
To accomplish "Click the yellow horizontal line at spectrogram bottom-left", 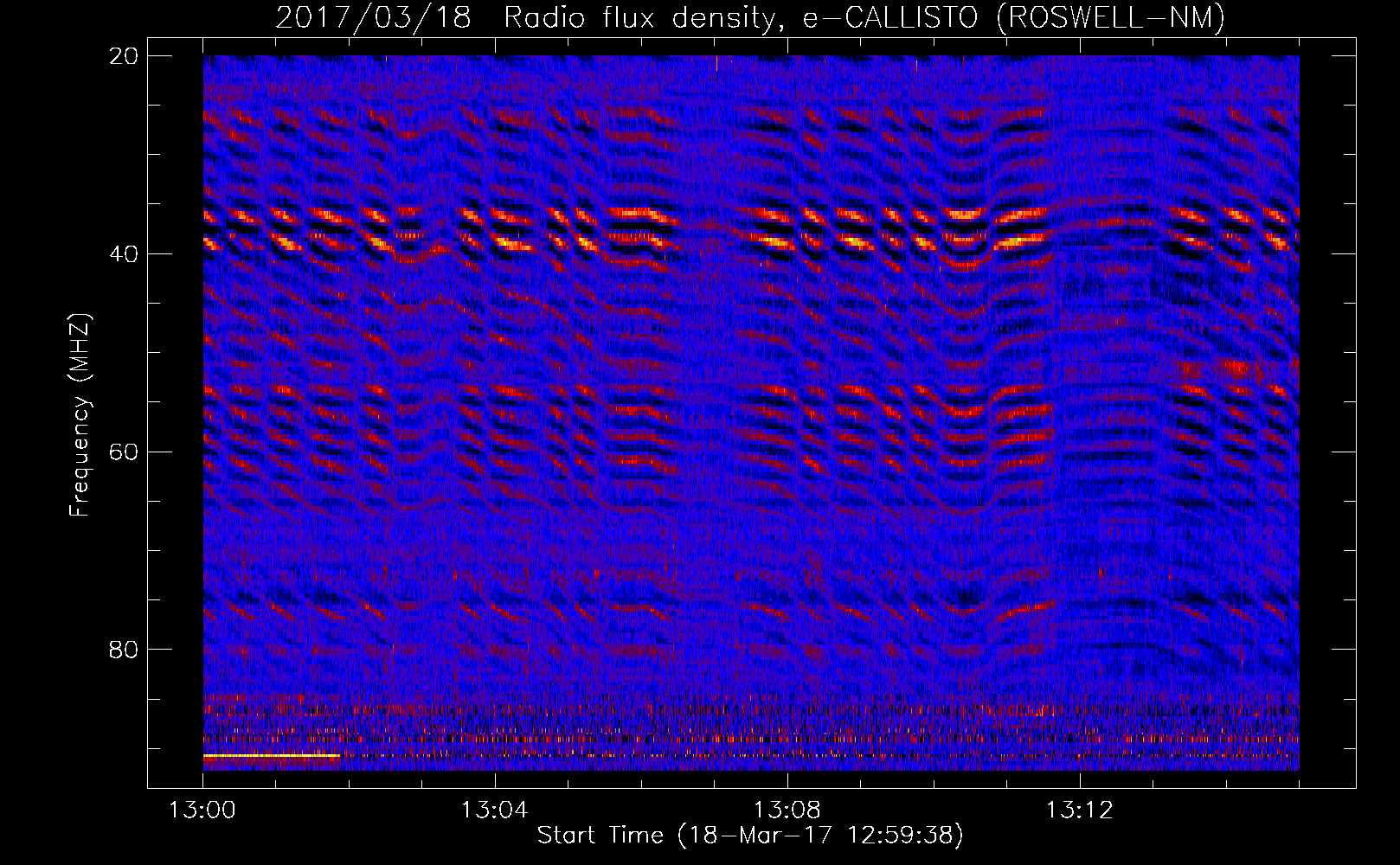I will coord(272,756).
